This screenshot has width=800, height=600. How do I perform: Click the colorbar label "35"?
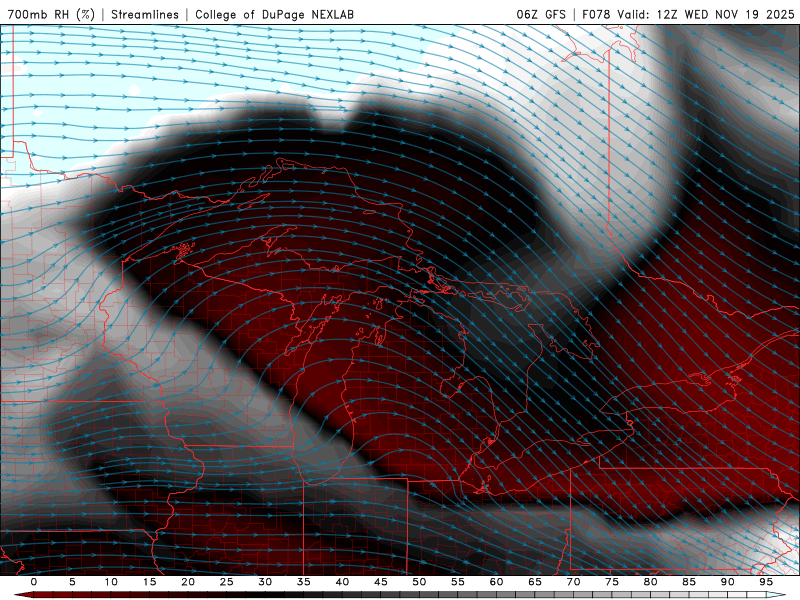tap(303, 582)
